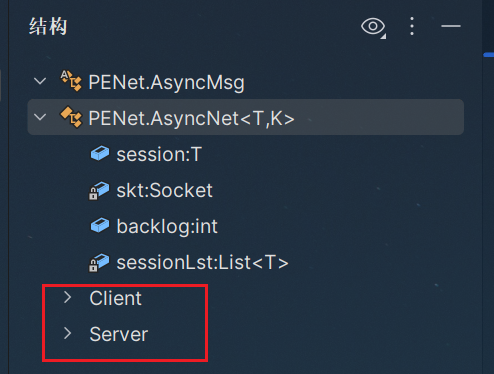The height and width of the screenshot is (374, 494).
Task: Expand the Client region
Action: [68, 297]
